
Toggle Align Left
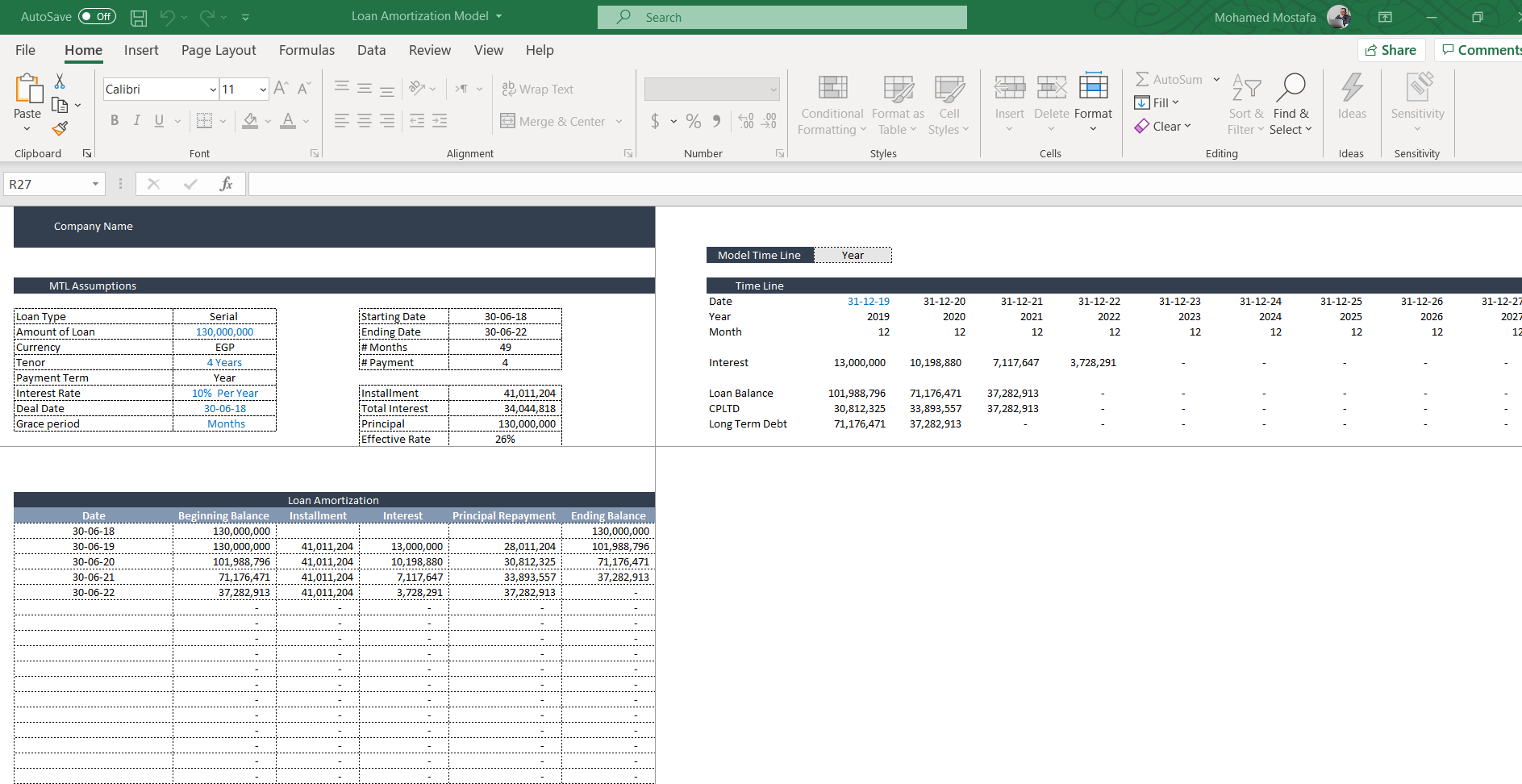(x=342, y=120)
